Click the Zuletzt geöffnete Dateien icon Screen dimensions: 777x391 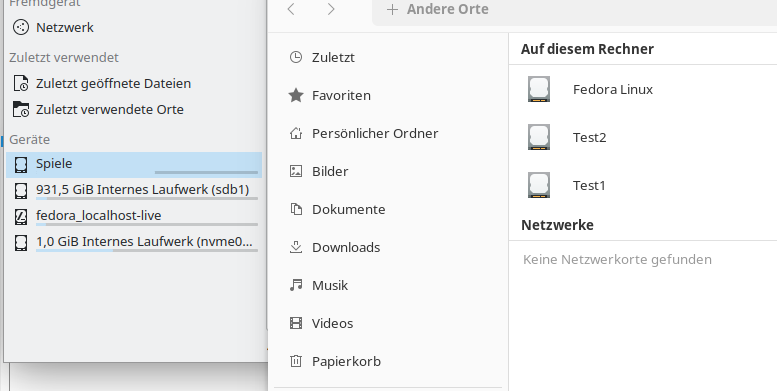coord(21,83)
